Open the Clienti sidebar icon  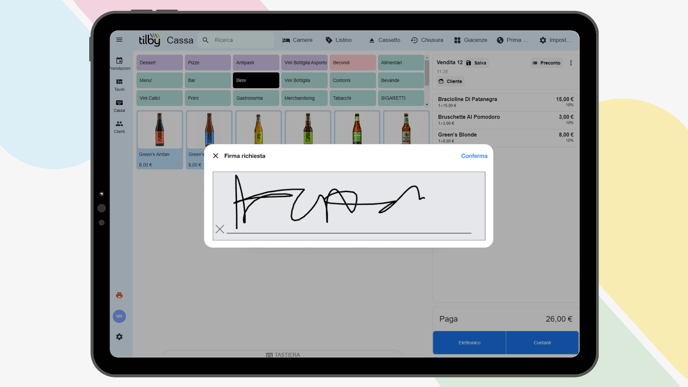click(119, 126)
